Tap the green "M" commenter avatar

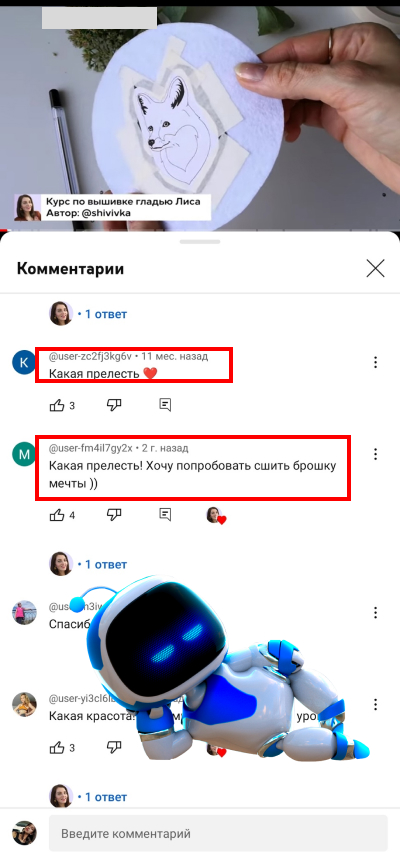24,454
